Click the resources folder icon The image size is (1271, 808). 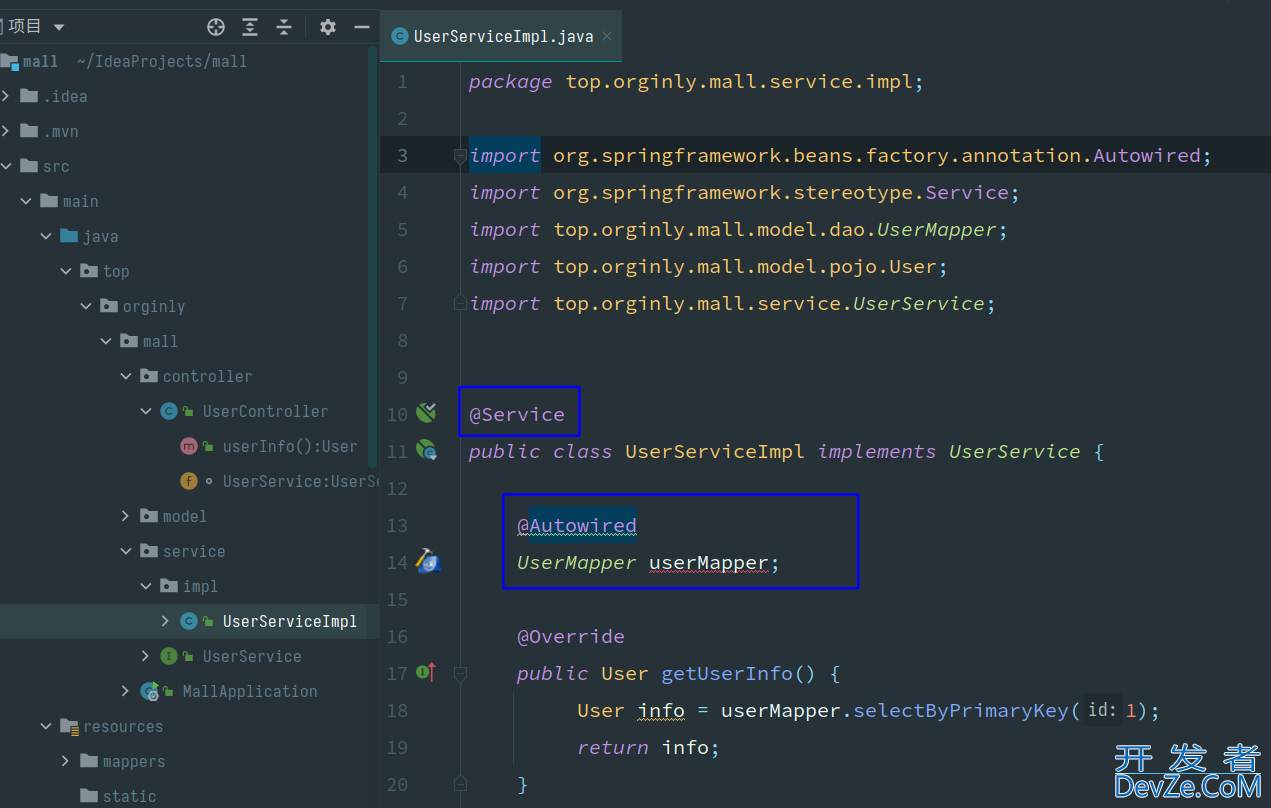[x=69, y=726]
